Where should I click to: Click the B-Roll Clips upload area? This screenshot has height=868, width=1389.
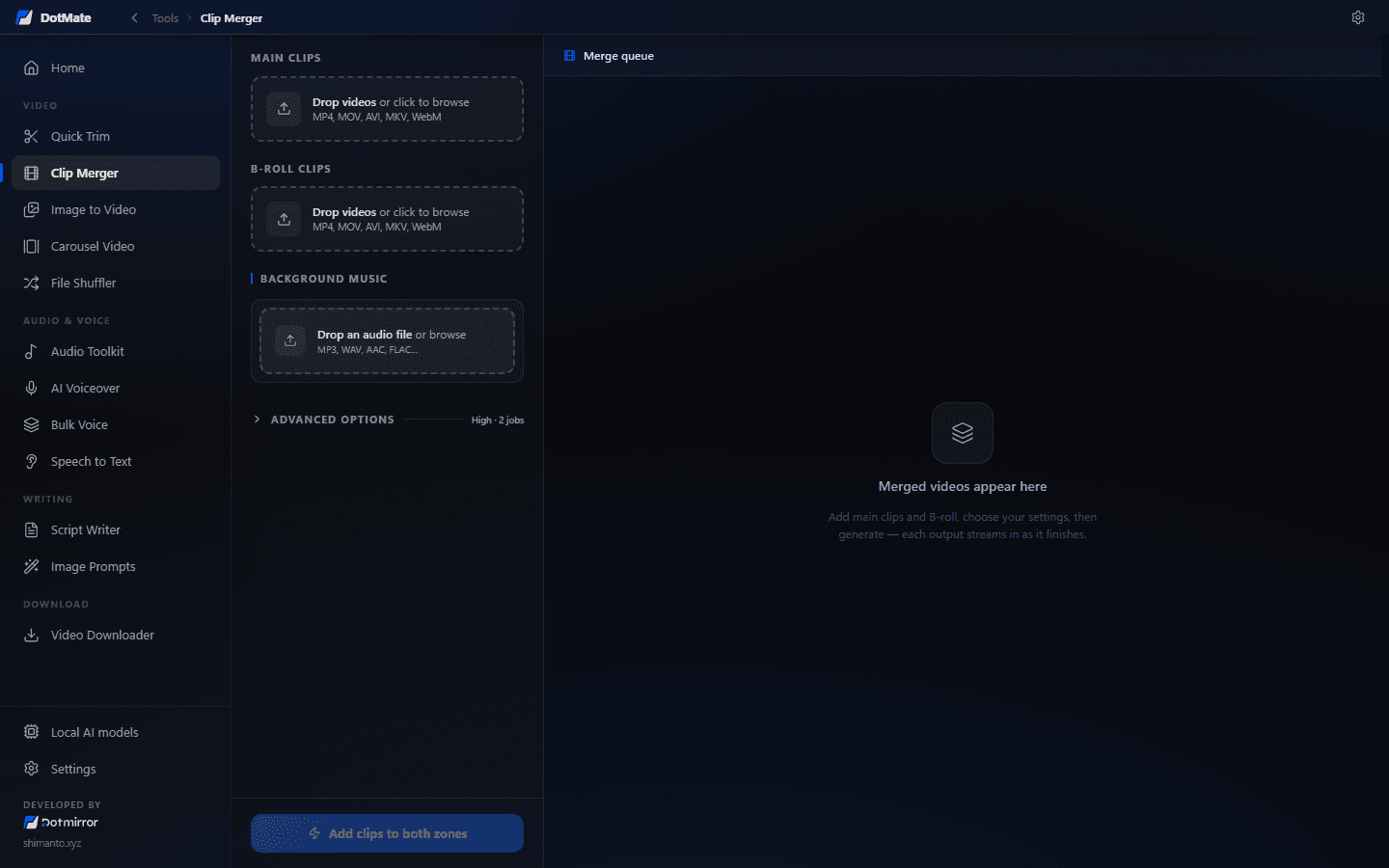[x=387, y=219]
